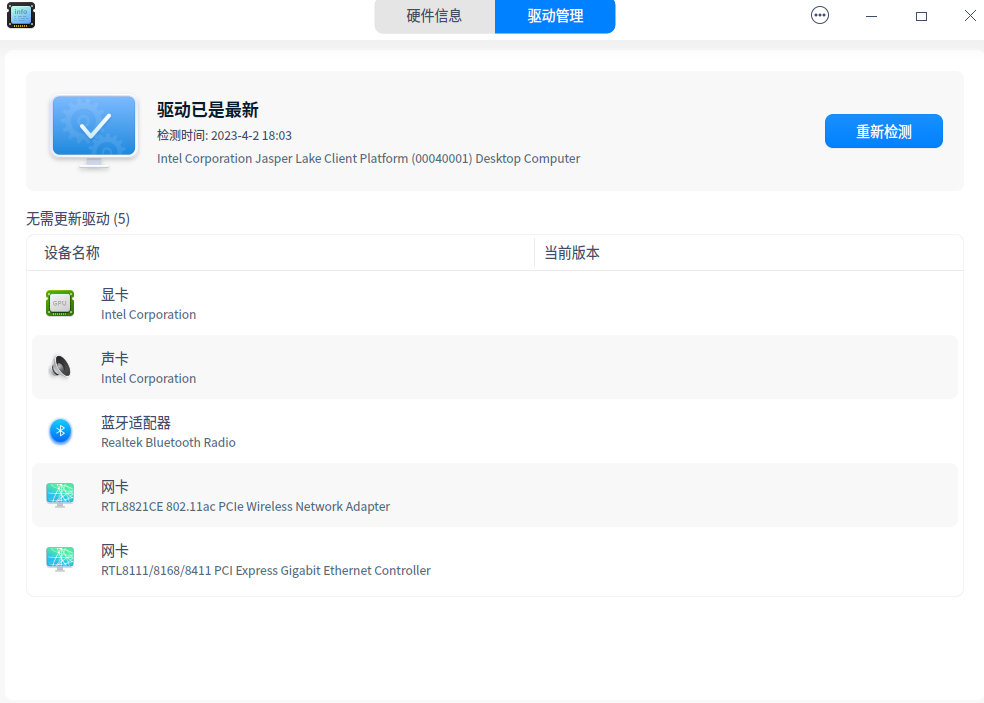Screen dimensions: 984x703
Task: Click the 当前版本 column header
Action: (x=749, y=253)
